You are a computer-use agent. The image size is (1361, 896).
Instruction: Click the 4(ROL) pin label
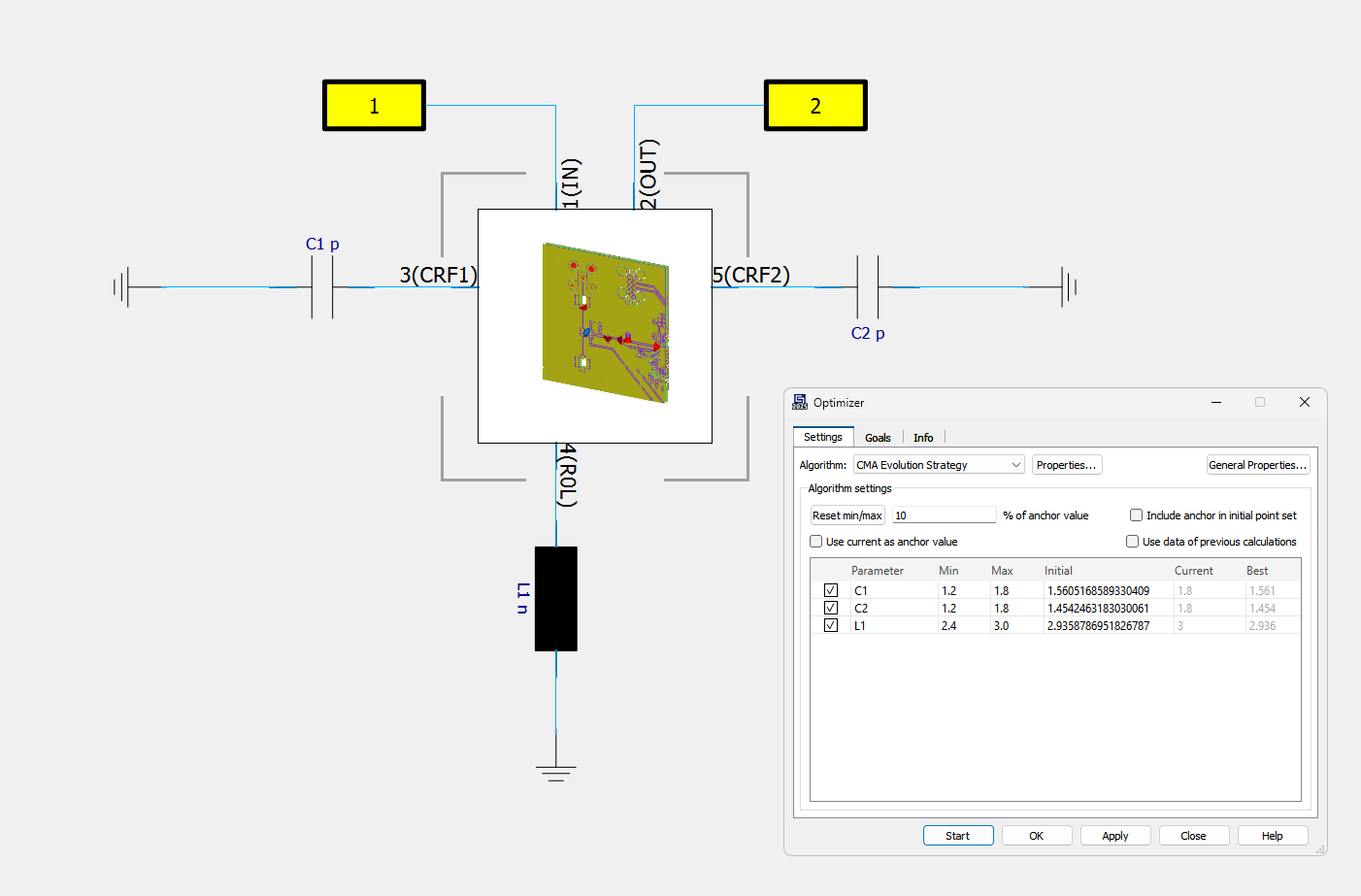(x=568, y=475)
